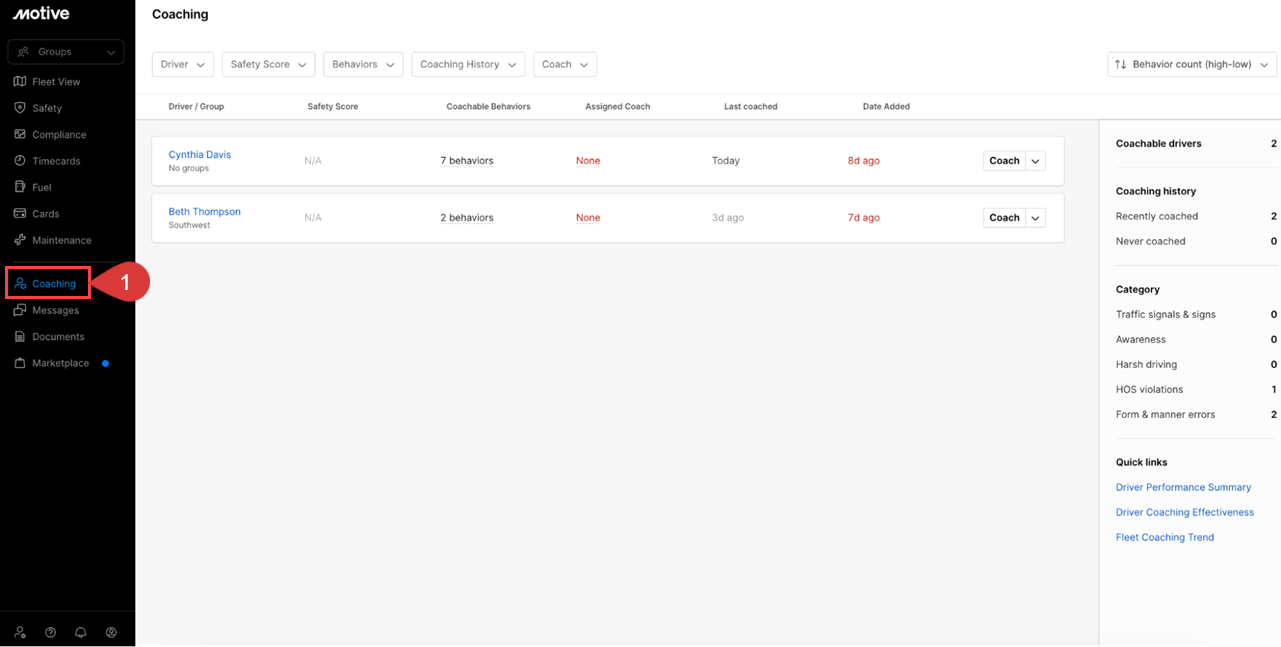
Task: Expand the Groups selector
Action: point(66,52)
